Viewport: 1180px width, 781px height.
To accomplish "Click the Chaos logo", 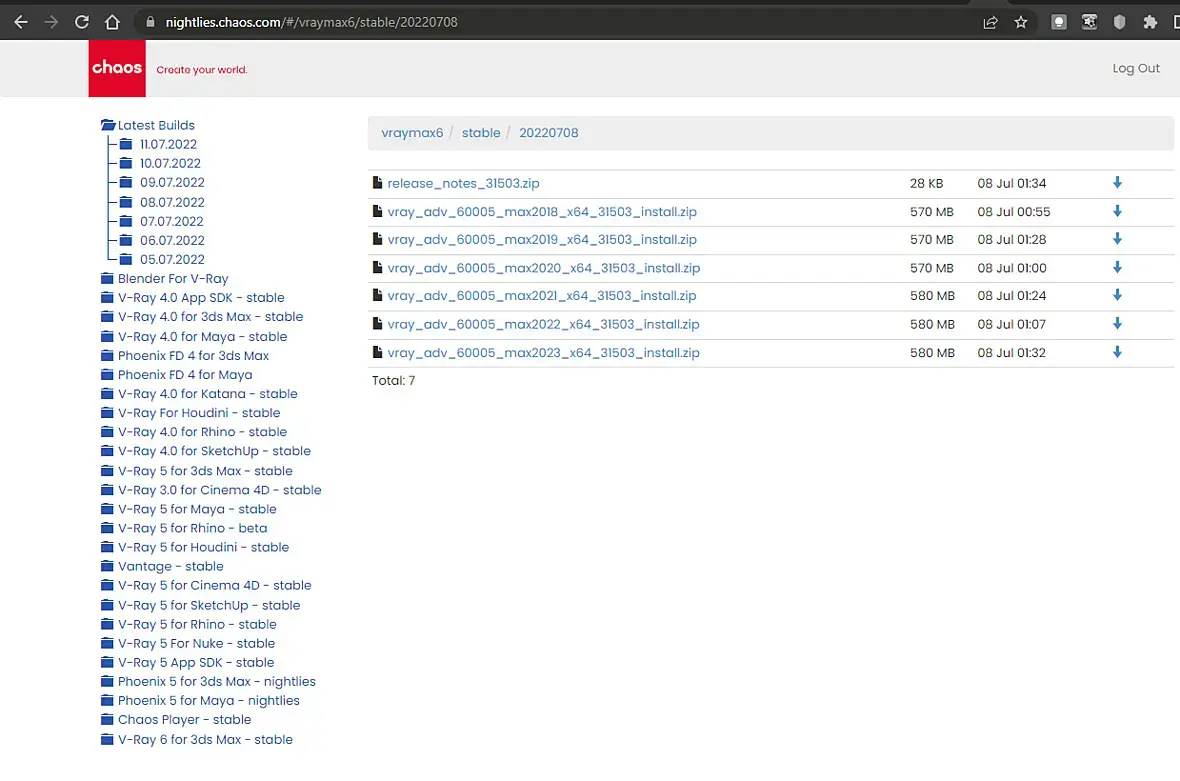I will coord(117,68).
